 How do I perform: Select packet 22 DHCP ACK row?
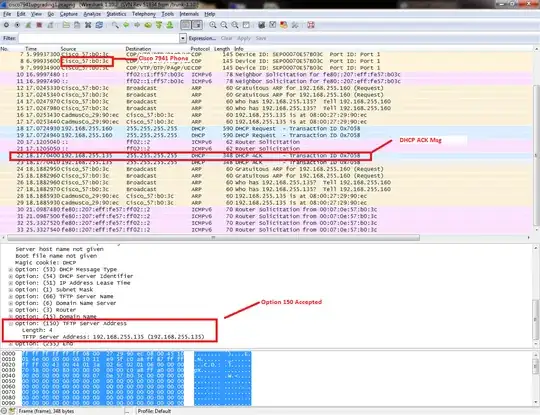[267, 156]
